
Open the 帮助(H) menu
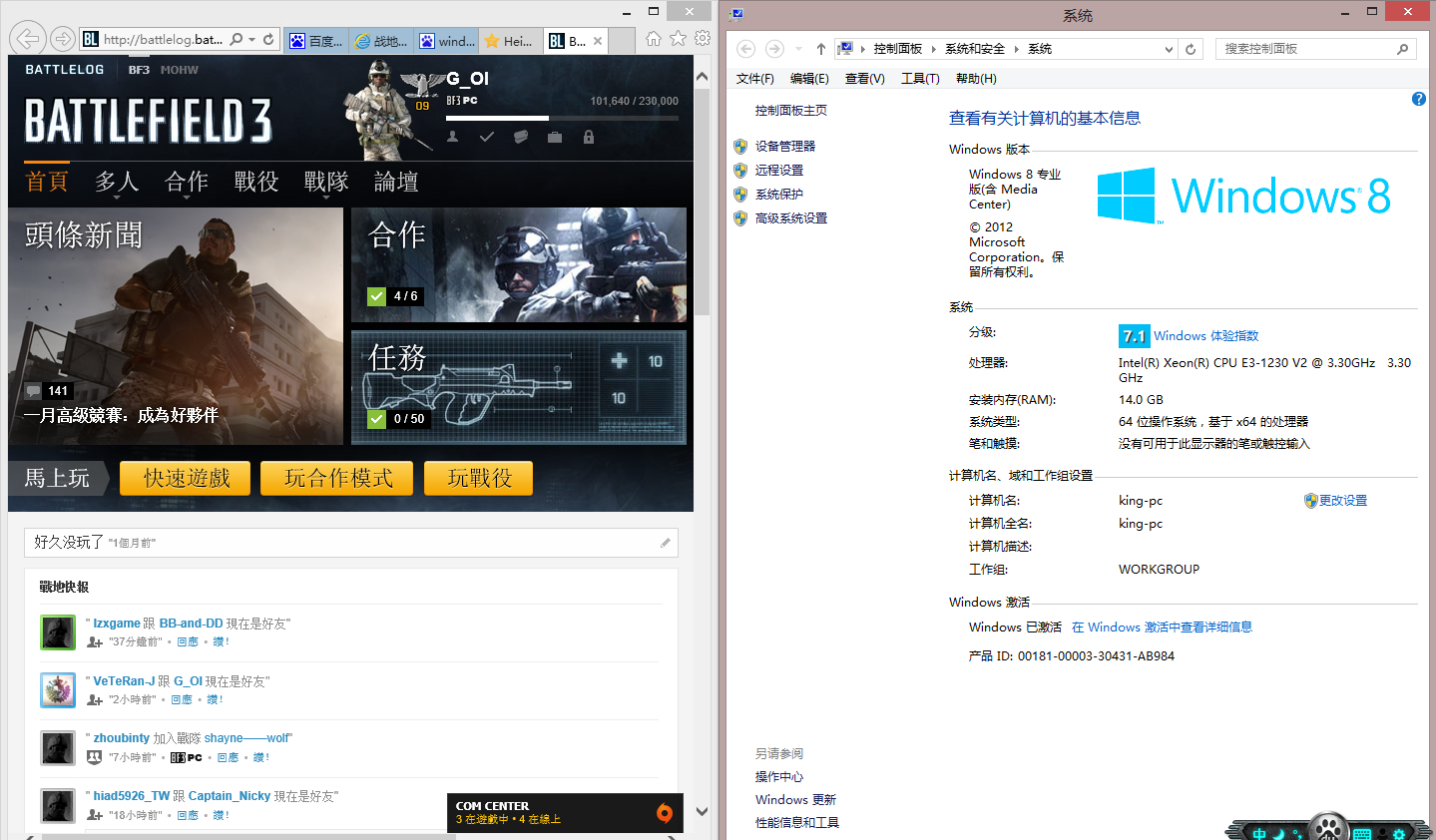[x=976, y=79]
